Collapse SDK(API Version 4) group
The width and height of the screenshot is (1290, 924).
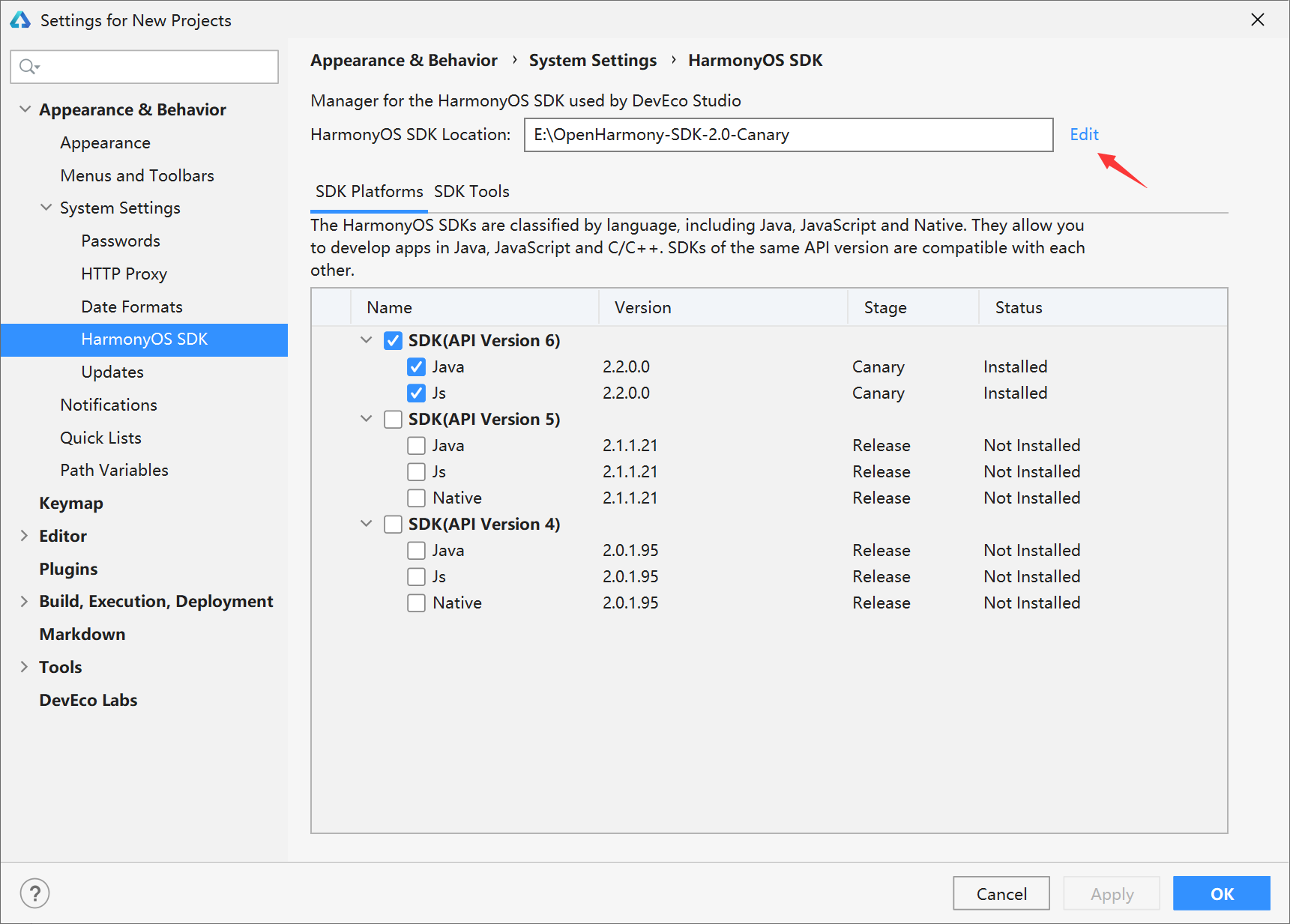(366, 524)
